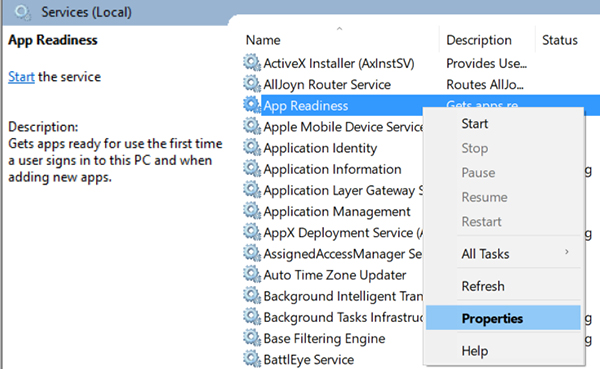Select the Base Filtering Engine service
600x369 pixels.
(x=324, y=338)
